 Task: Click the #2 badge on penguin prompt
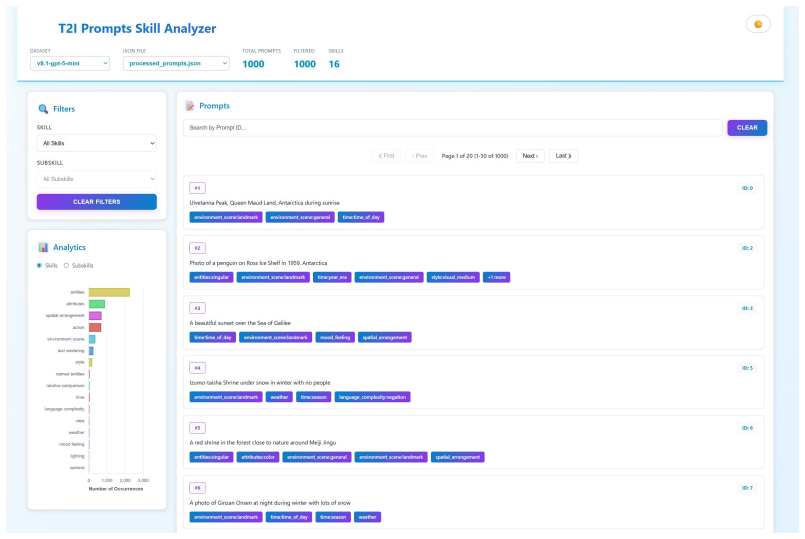click(x=197, y=248)
